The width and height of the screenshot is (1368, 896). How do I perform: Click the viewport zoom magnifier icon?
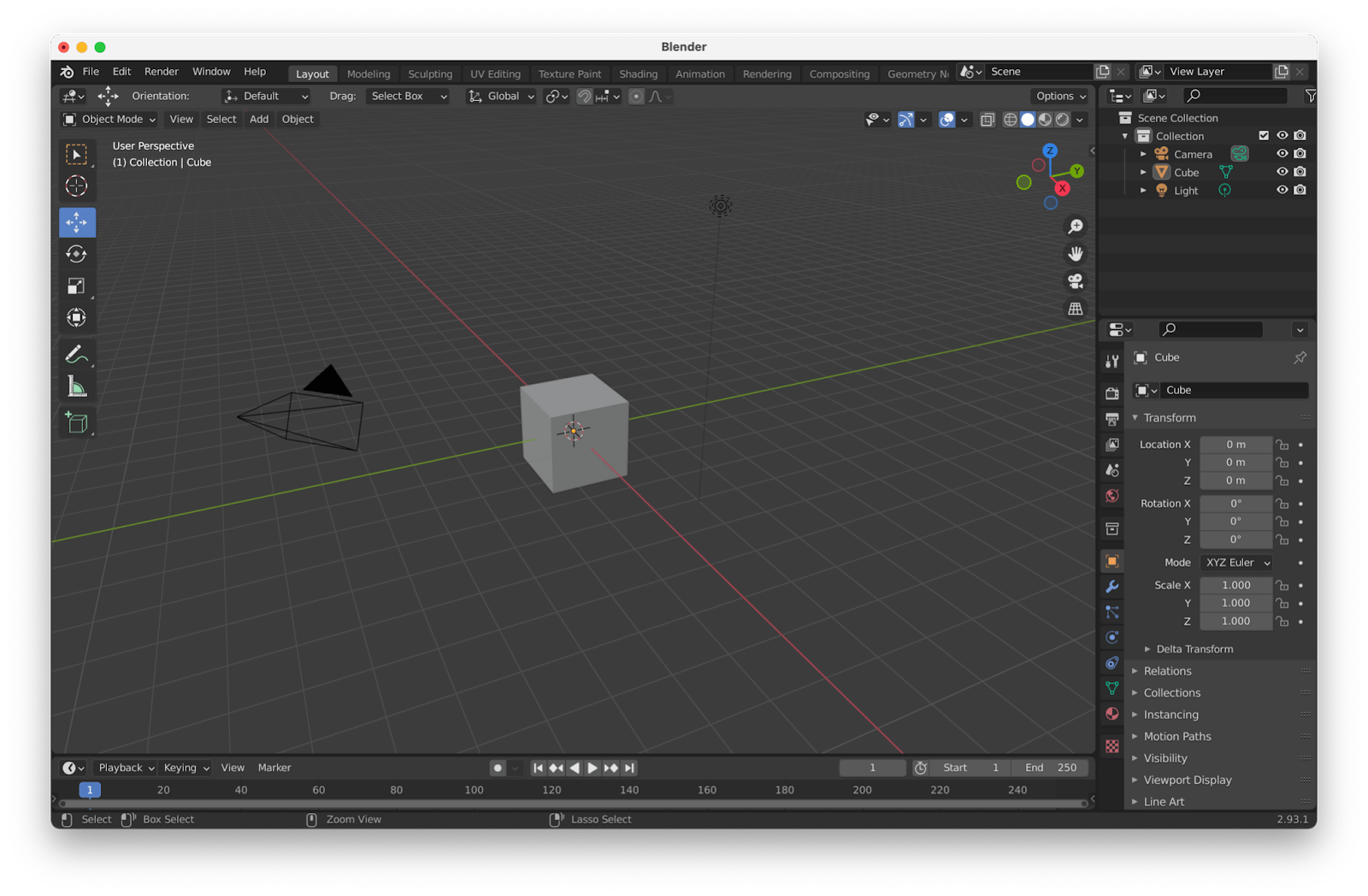pyautogui.click(x=1076, y=227)
